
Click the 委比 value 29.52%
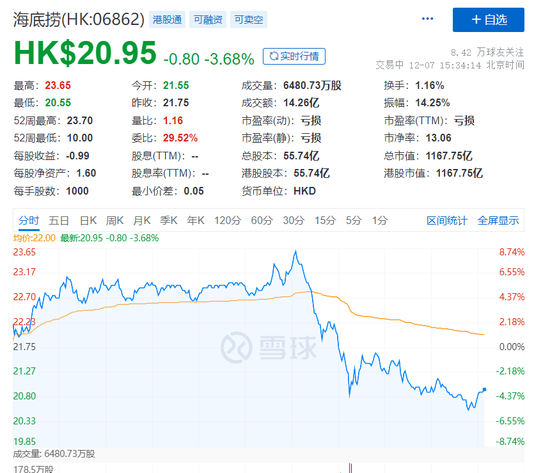coord(180,138)
